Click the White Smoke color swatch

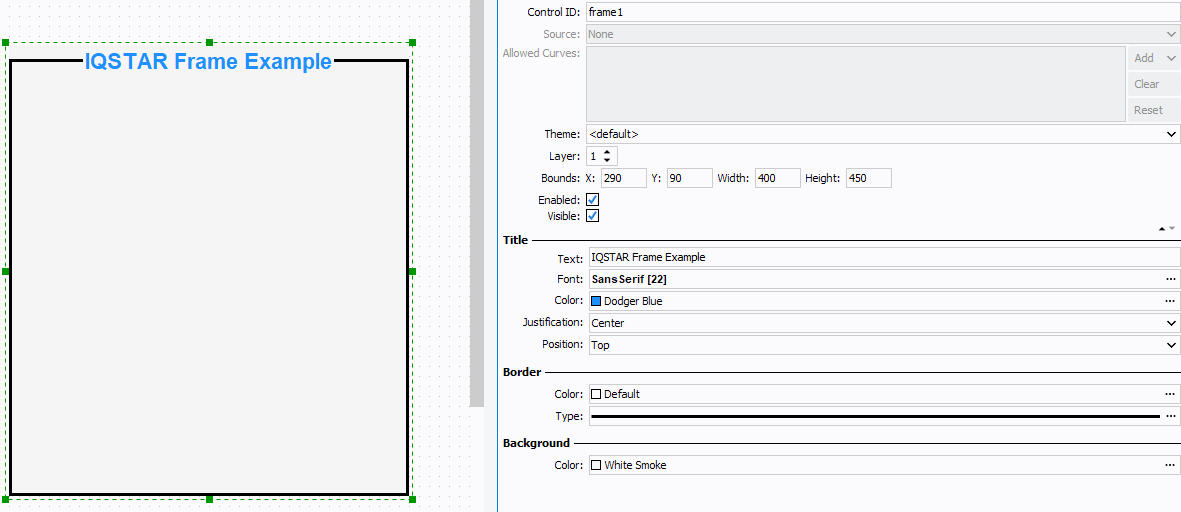coord(596,465)
